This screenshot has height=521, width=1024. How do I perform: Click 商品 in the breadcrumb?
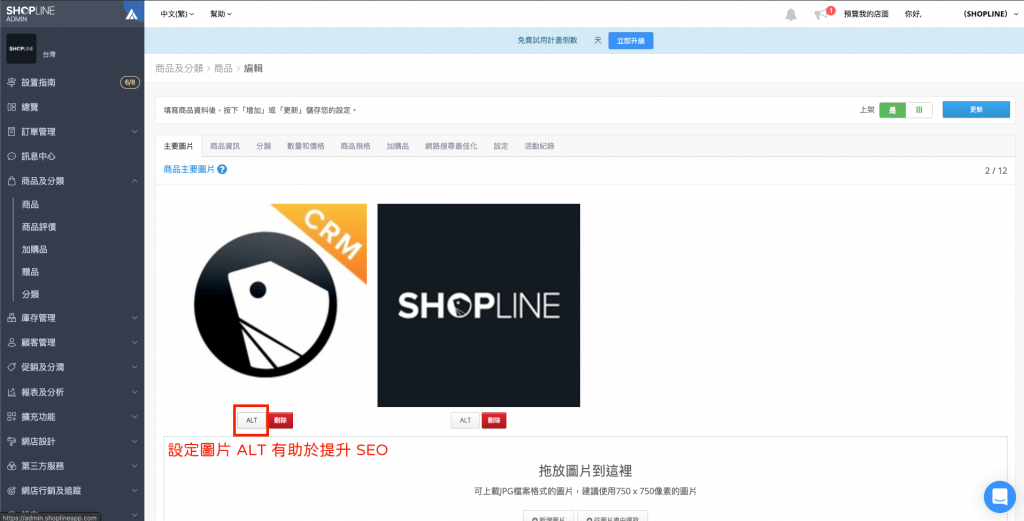[x=223, y=68]
